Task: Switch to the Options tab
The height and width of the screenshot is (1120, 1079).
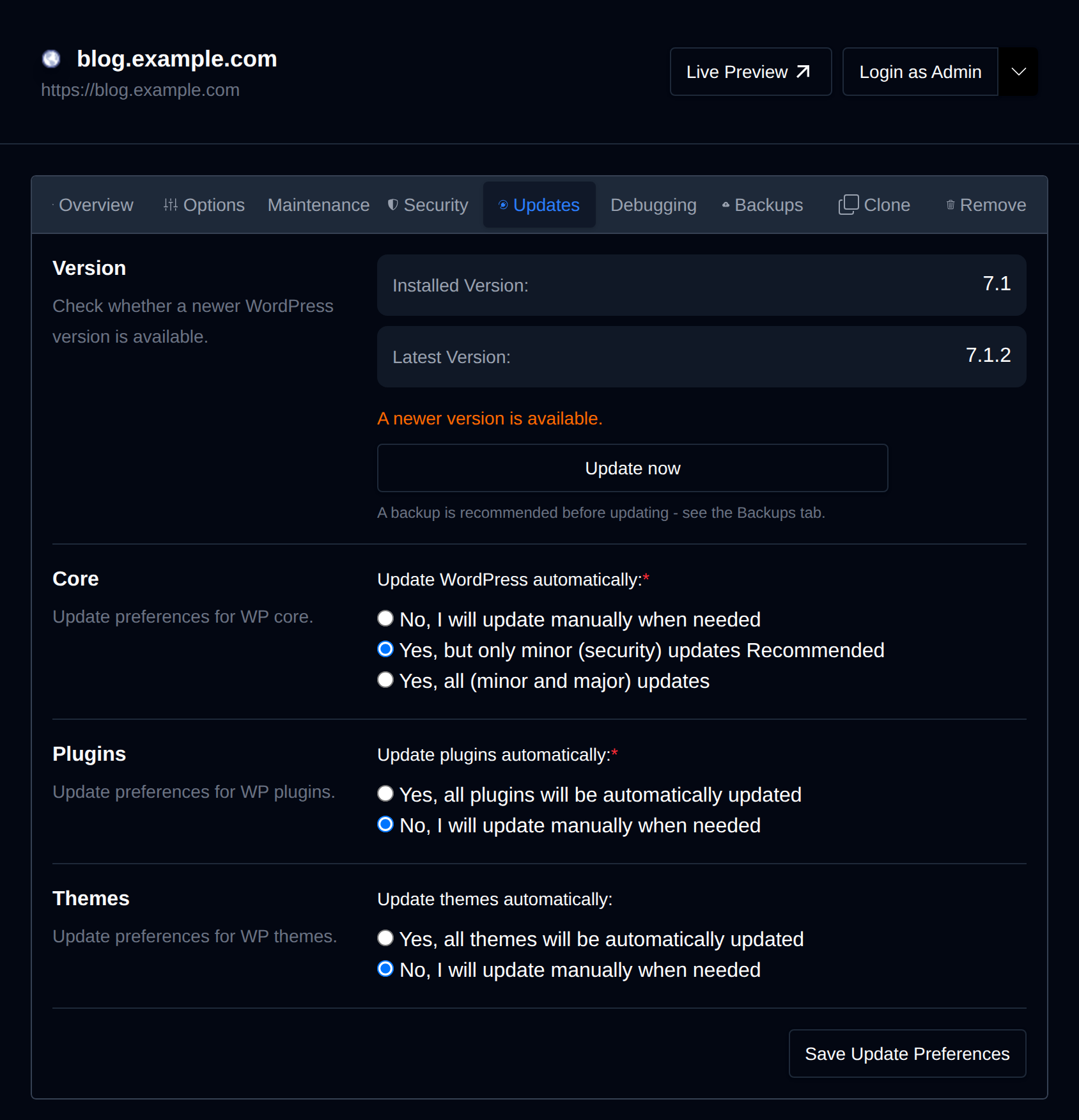Action: tap(204, 205)
